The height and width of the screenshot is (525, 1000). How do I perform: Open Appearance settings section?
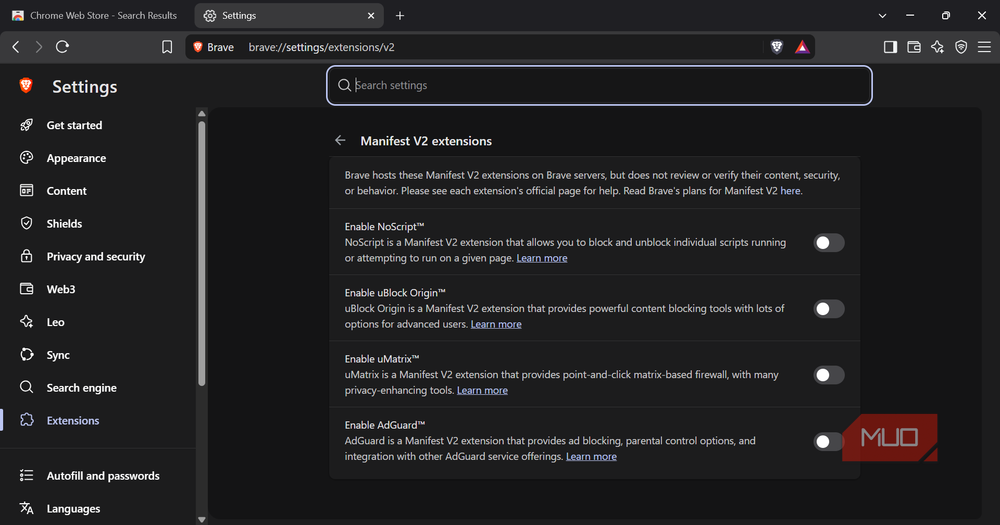(x=76, y=158)
